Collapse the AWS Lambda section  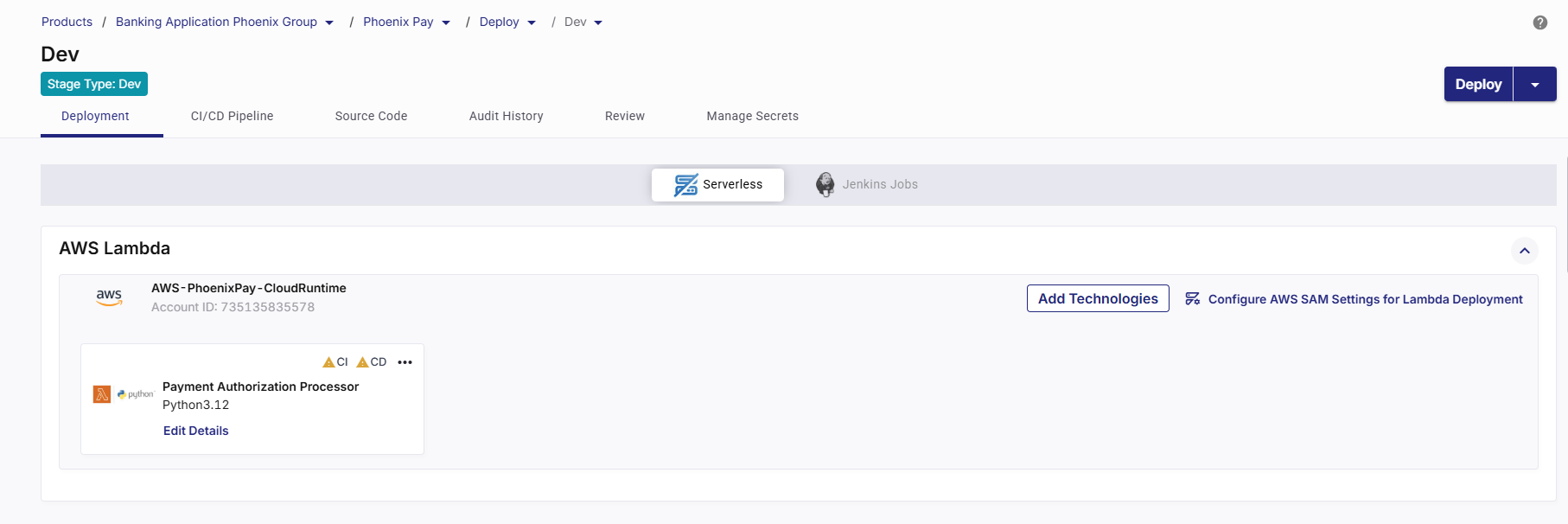(1524, 251)
